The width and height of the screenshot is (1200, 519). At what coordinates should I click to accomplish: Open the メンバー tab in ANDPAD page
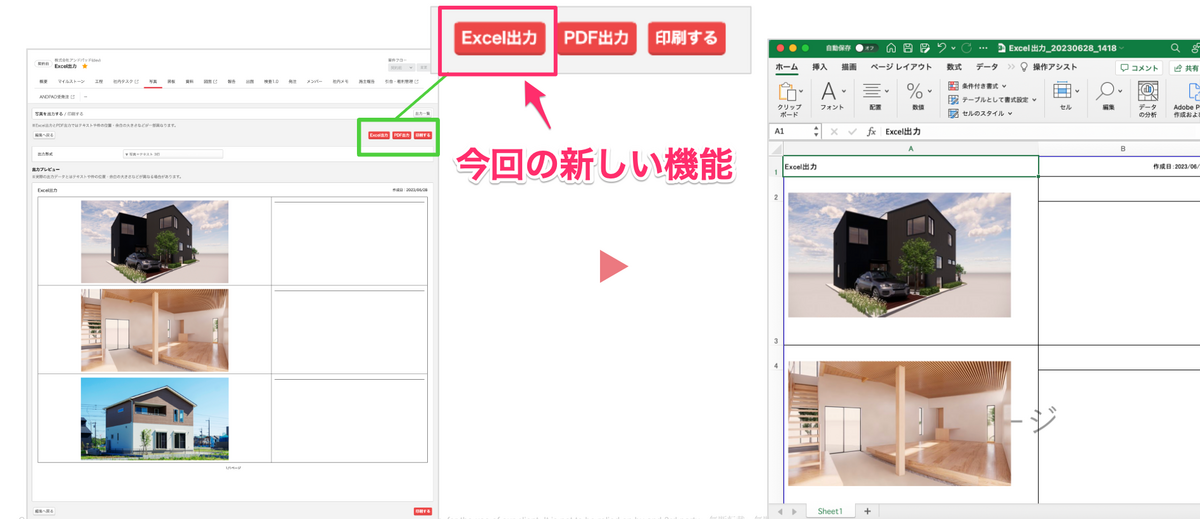(x=314, y=82)
